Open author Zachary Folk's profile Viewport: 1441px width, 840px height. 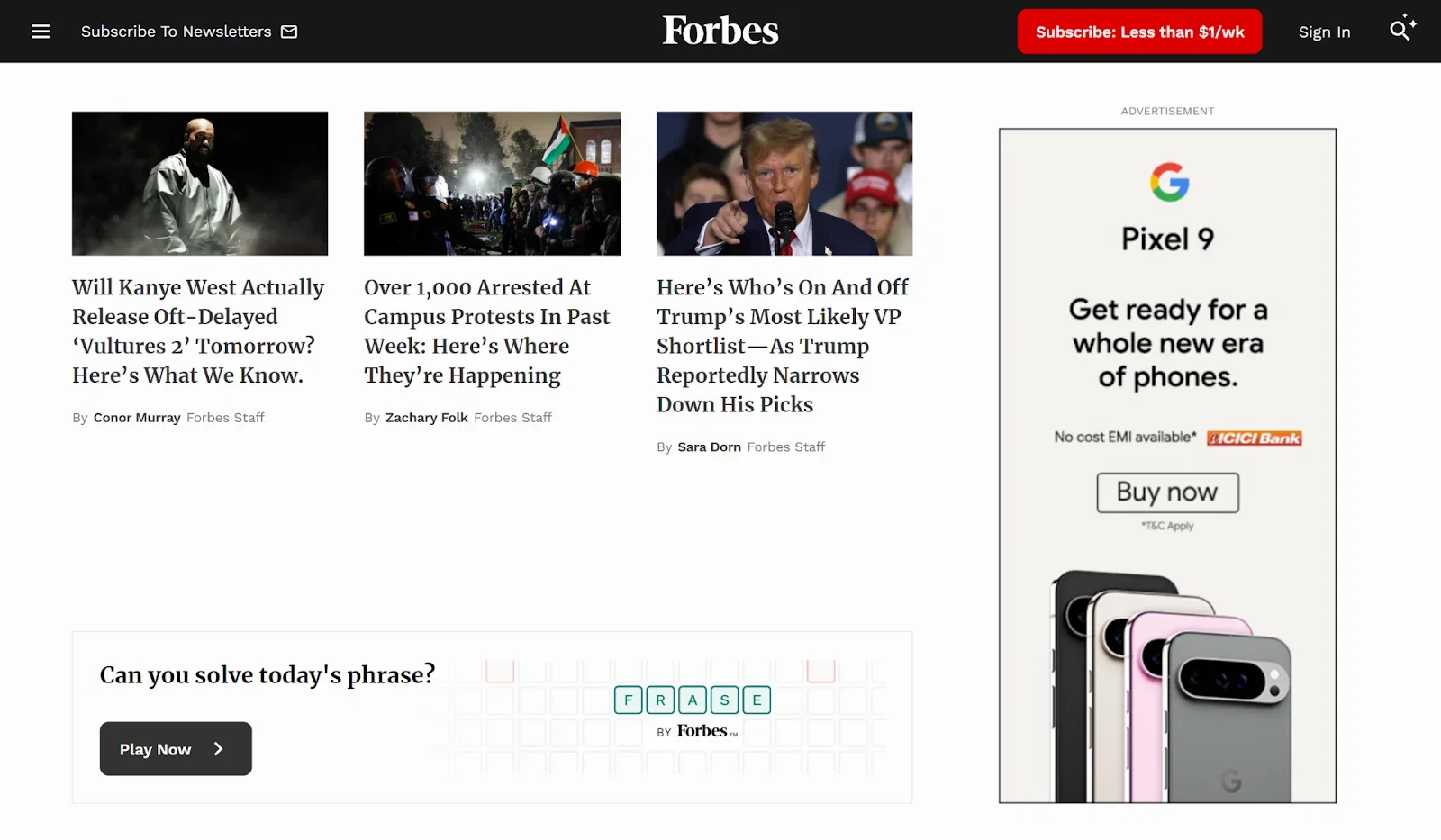(x=427, y=418)
